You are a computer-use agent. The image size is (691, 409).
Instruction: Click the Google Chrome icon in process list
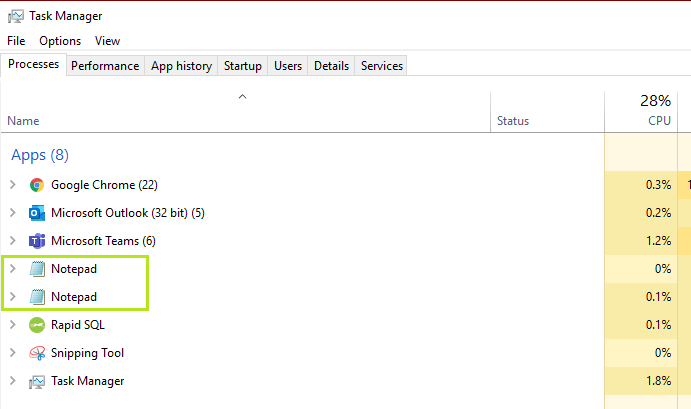[x=37, y=185]
